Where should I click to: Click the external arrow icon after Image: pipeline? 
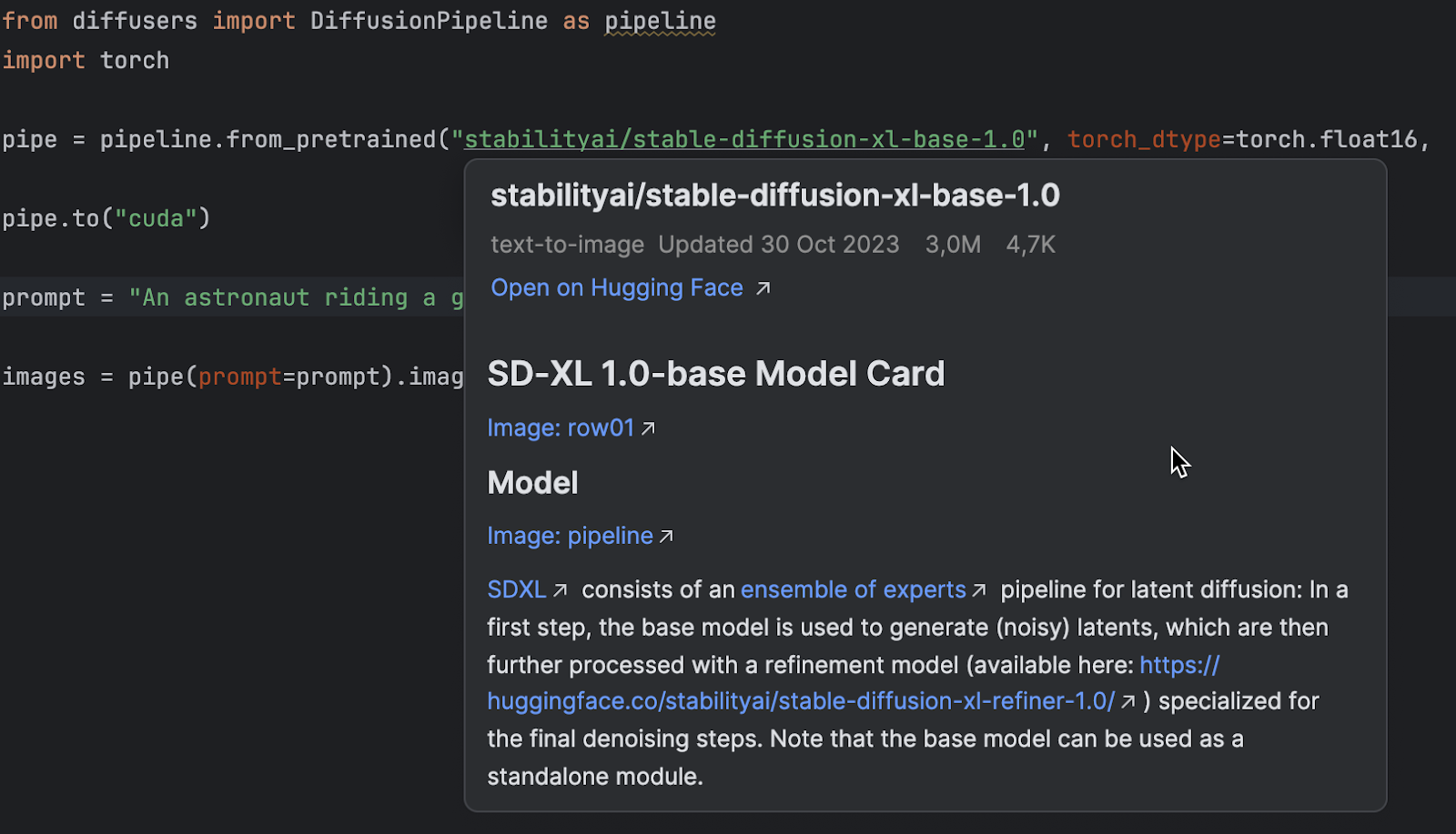[666, 537]
